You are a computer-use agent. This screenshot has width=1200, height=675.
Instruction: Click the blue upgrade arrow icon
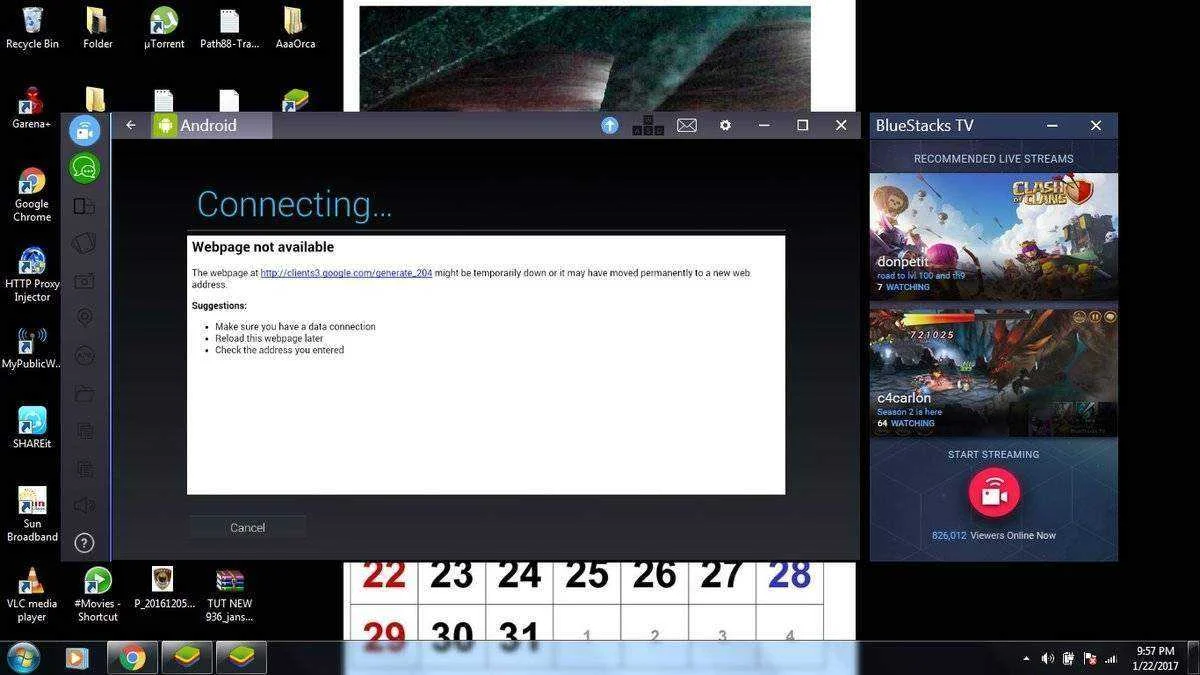pos(610,125)
